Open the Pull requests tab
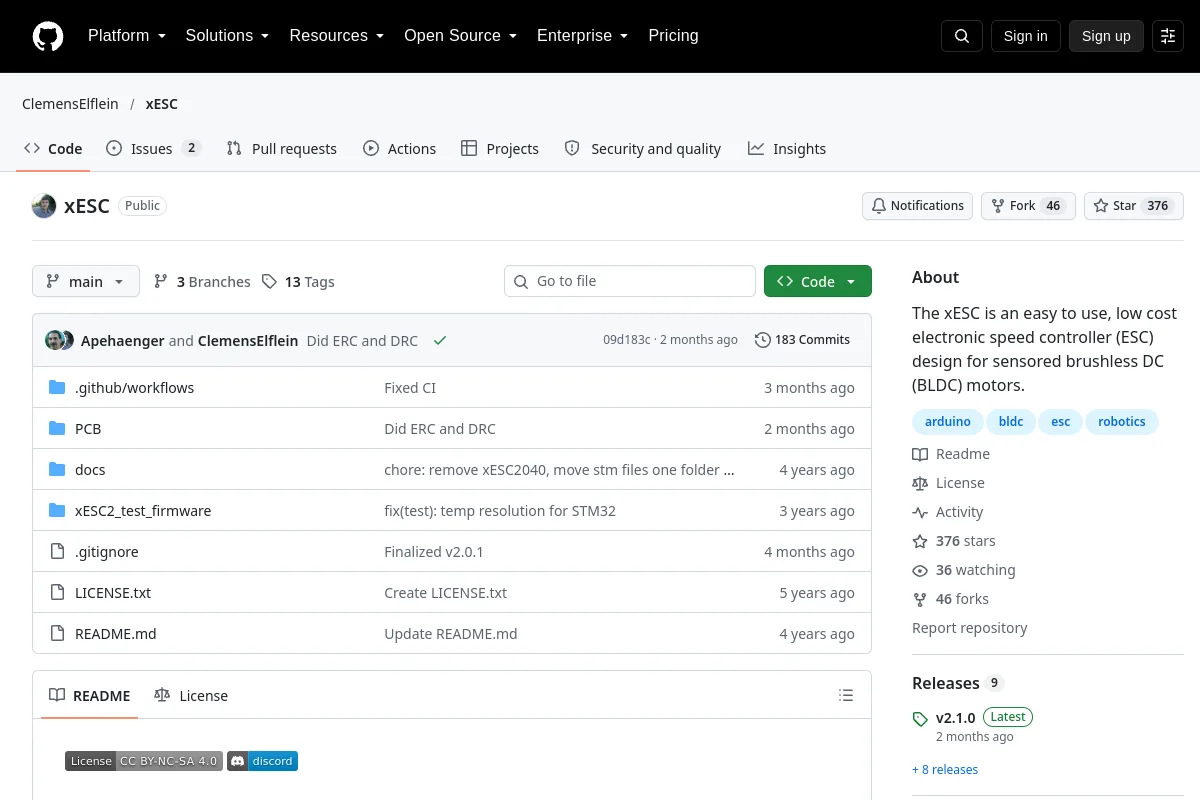This screenshot has width=1200, height=800. (282, 149)
